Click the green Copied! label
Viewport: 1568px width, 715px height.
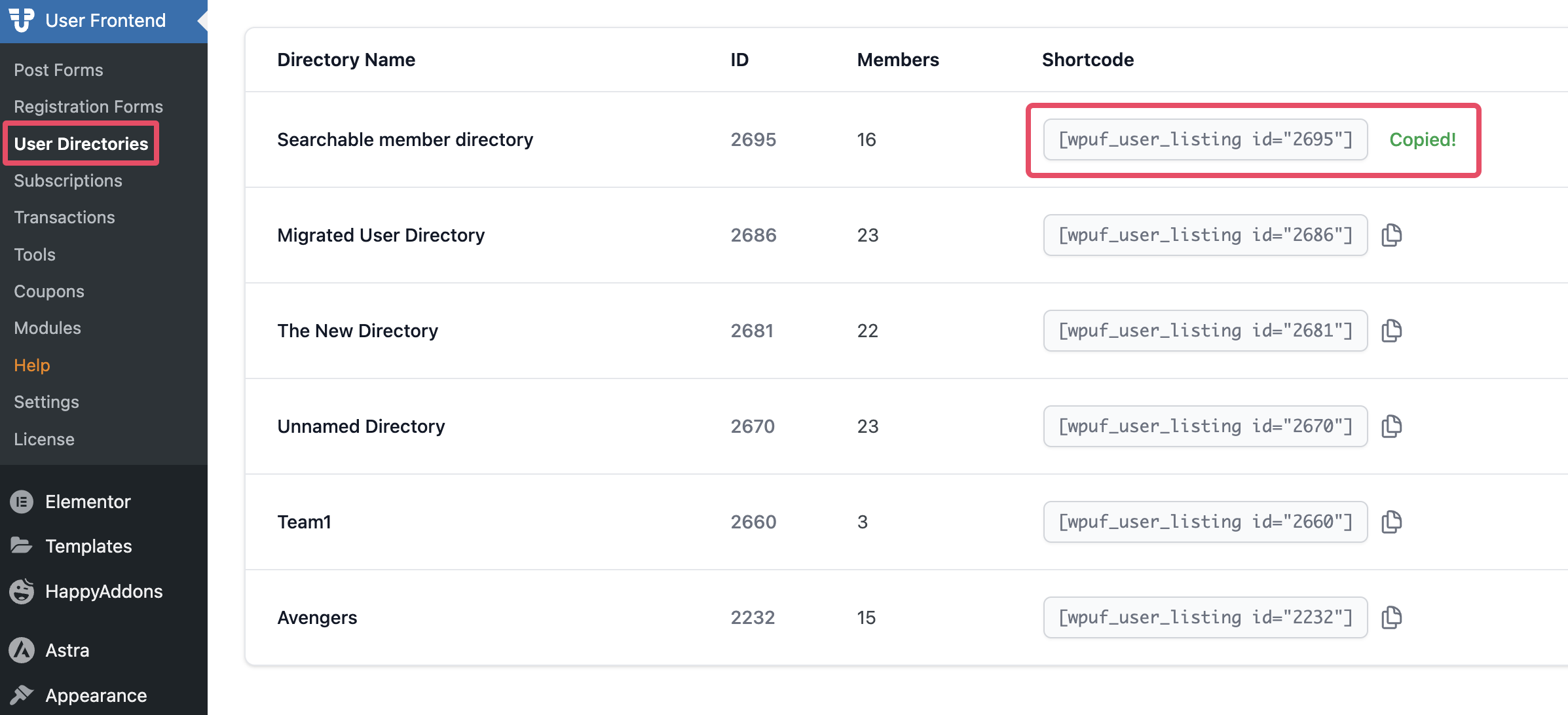click(1423, 139)
